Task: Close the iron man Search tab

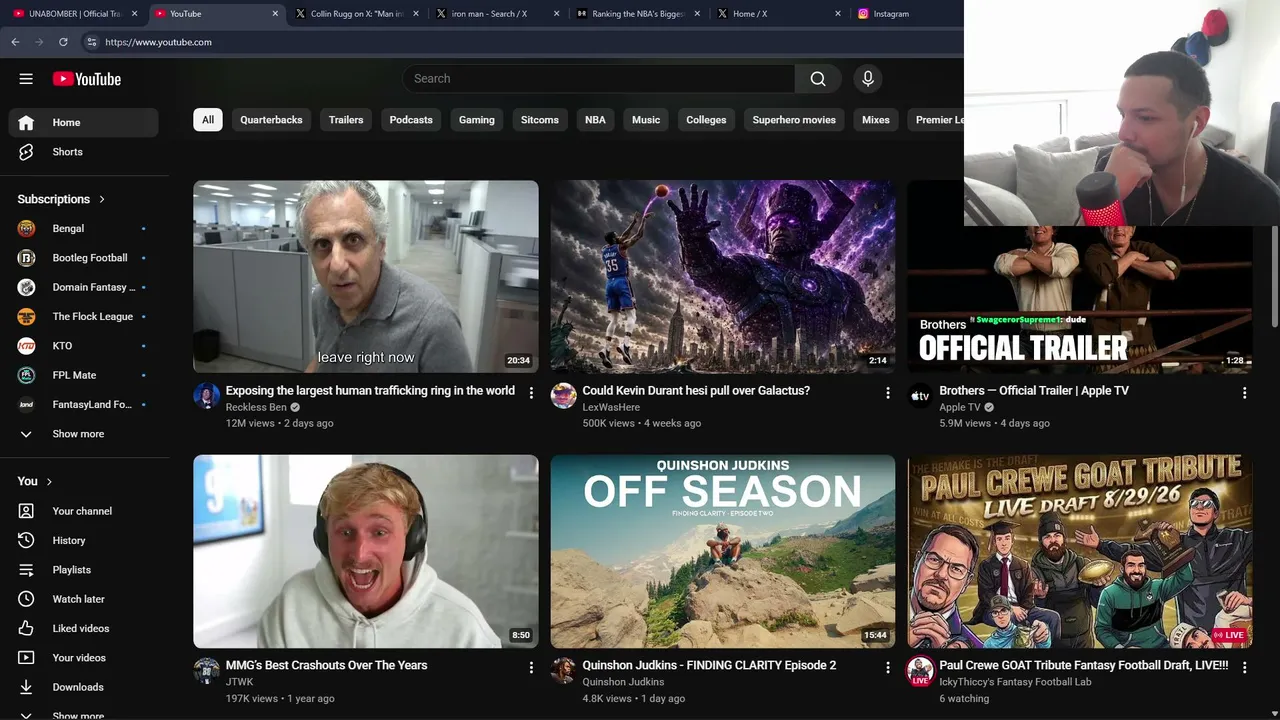Action: (556, 14)
